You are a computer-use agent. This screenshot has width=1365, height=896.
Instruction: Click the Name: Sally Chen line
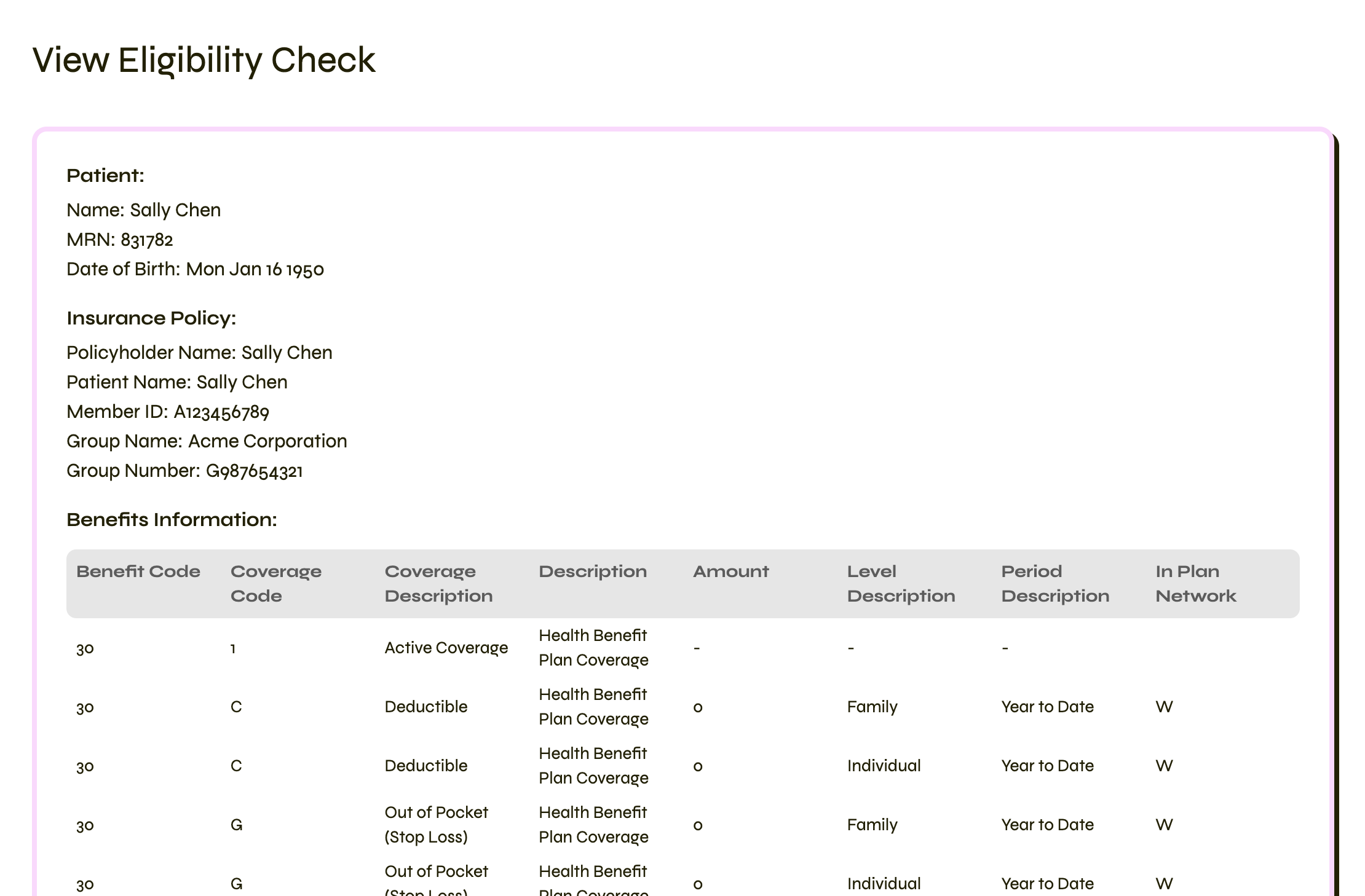143,210
